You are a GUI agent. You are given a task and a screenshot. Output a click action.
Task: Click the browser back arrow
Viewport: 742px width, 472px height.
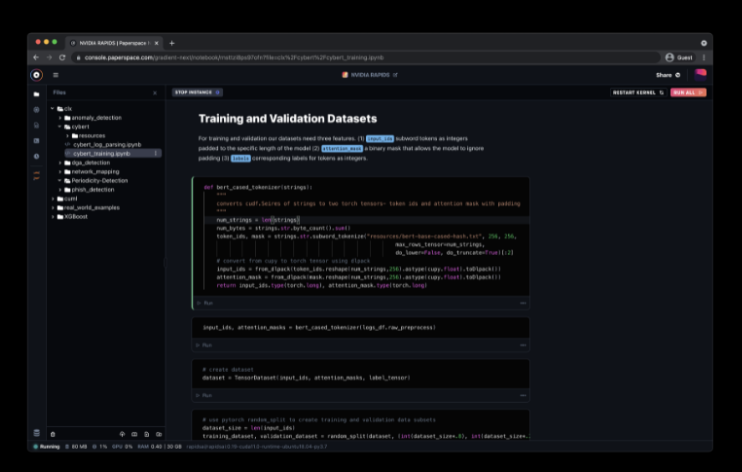(x=36, y=57)
